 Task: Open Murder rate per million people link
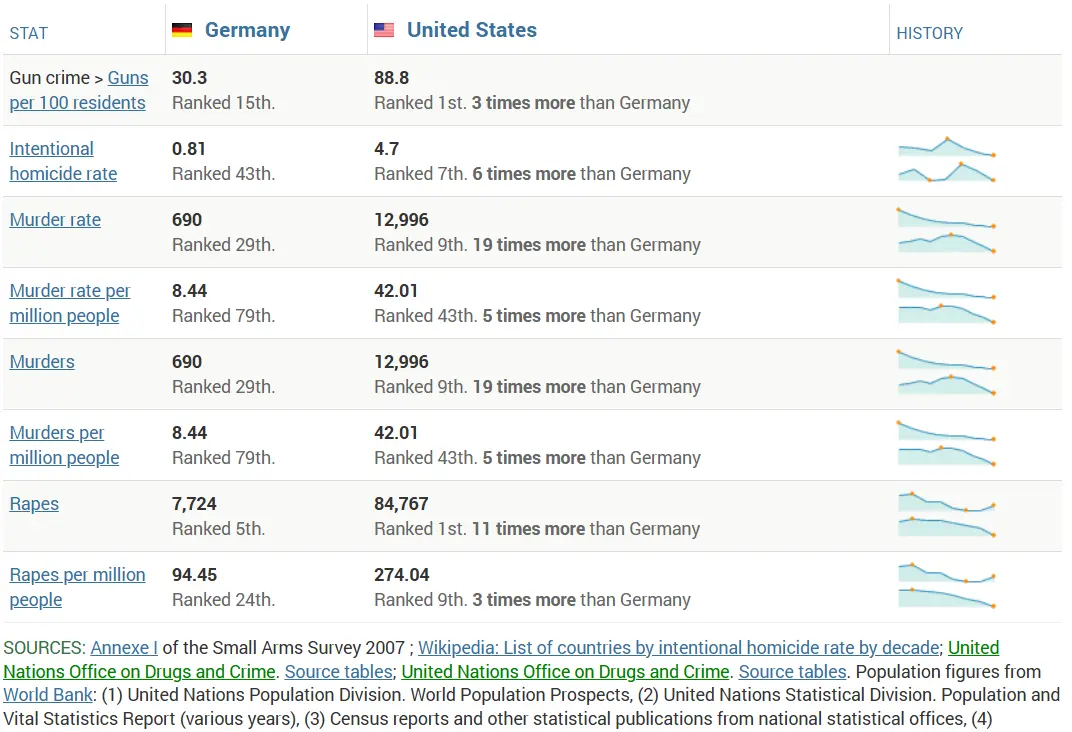click(69, 303)
